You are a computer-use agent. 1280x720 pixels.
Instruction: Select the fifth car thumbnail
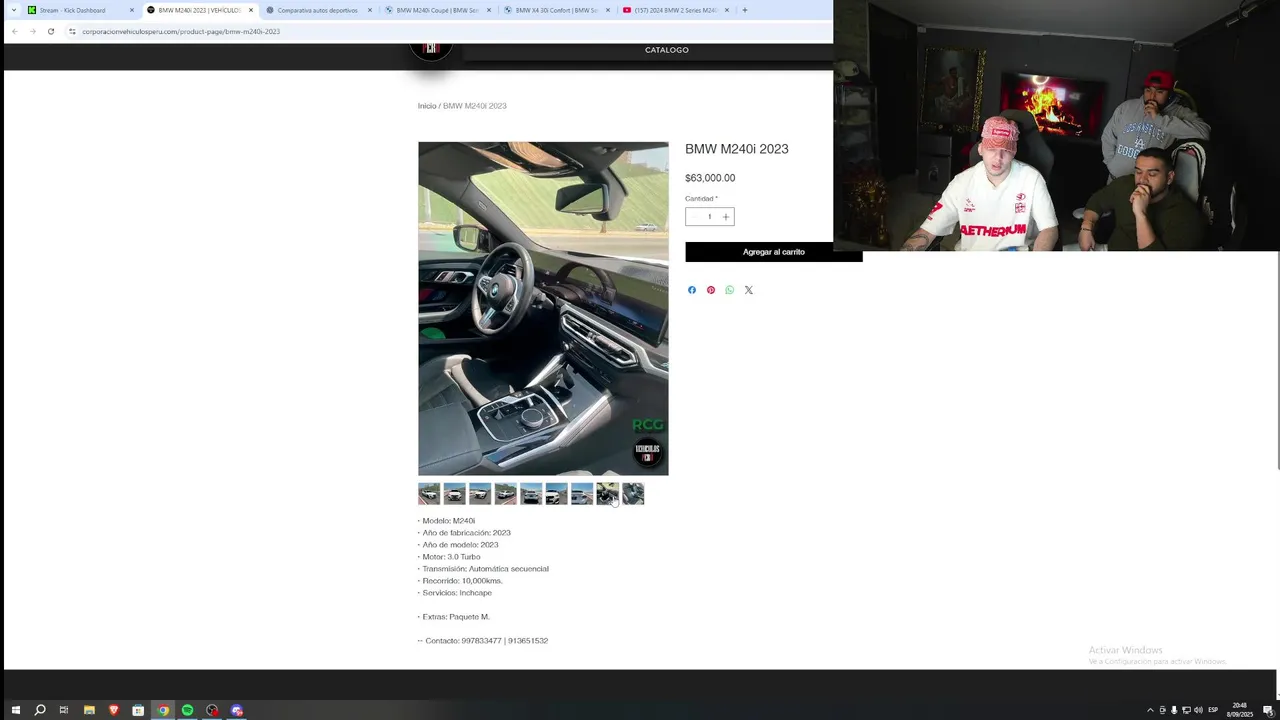531,494
